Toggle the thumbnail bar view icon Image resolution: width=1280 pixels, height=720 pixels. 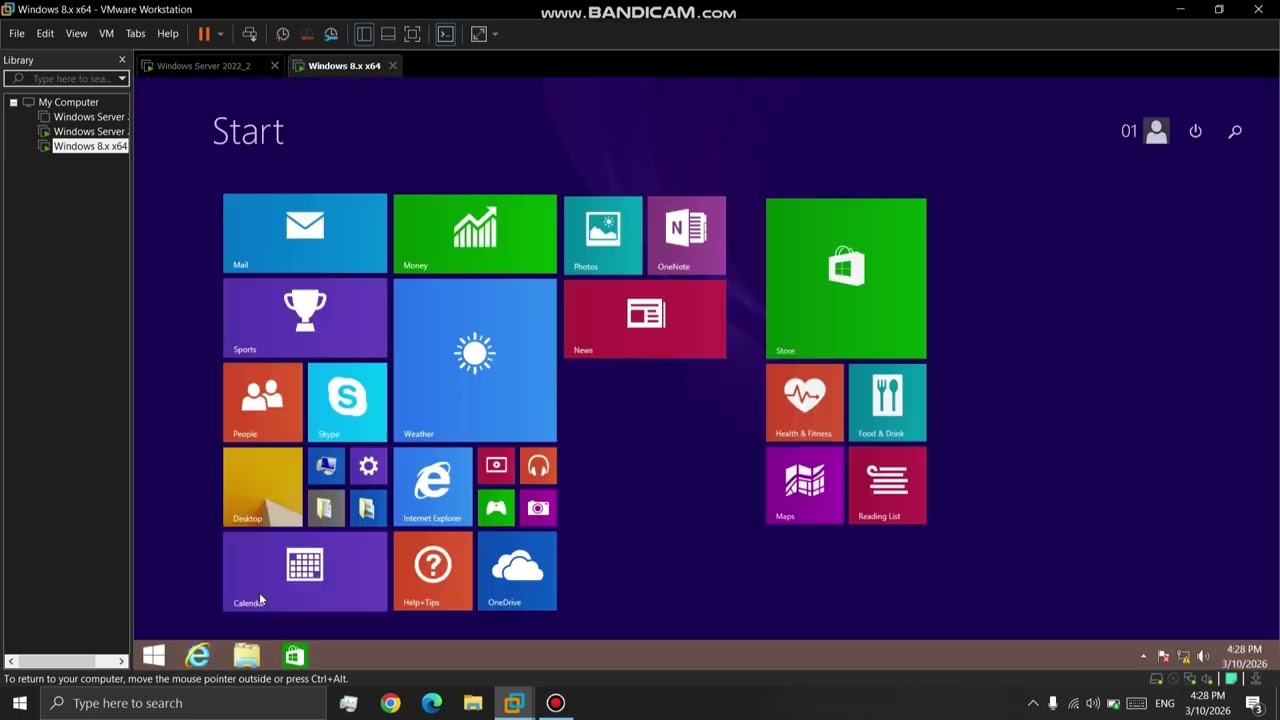[388, 34]
